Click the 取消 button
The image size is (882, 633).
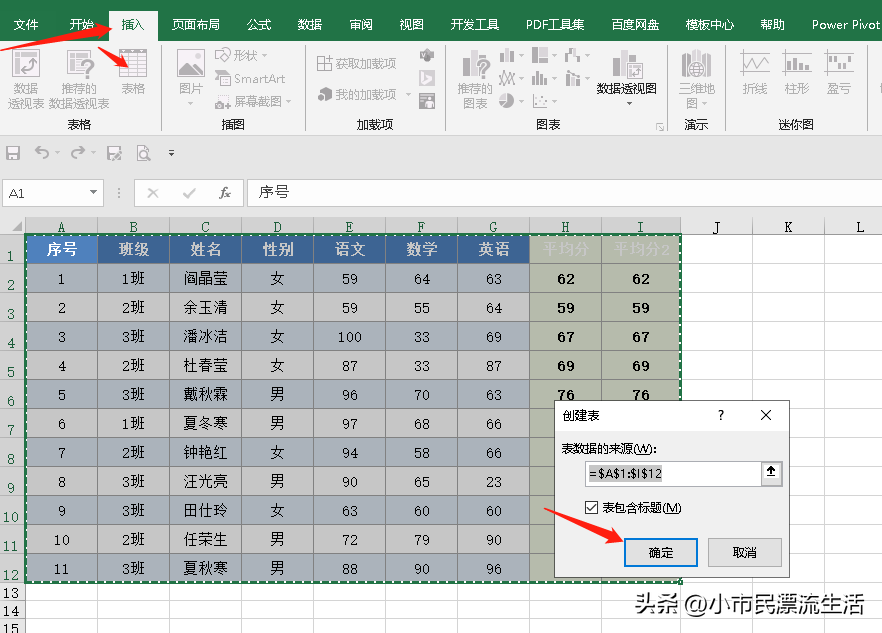[x=744, y=553]
